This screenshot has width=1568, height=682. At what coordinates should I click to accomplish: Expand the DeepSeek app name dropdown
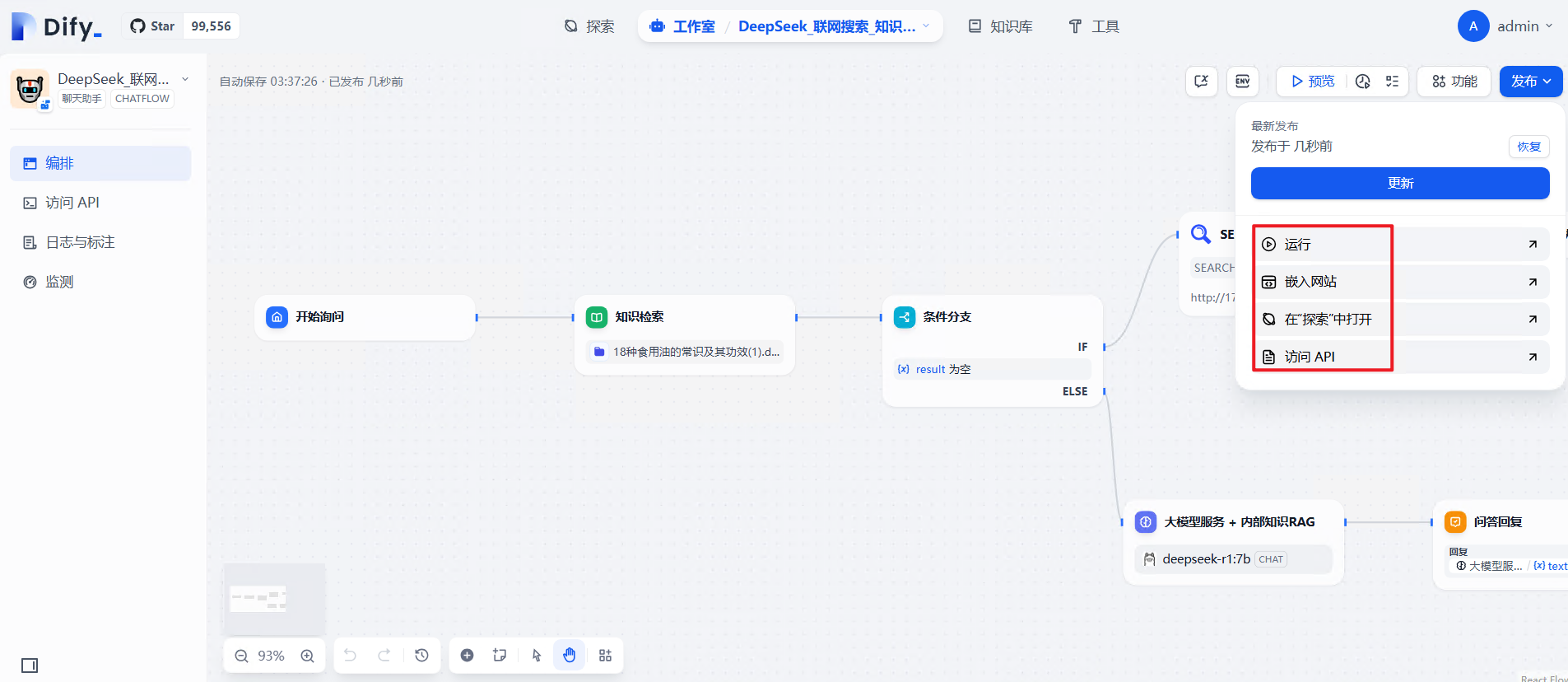[185, 79]
